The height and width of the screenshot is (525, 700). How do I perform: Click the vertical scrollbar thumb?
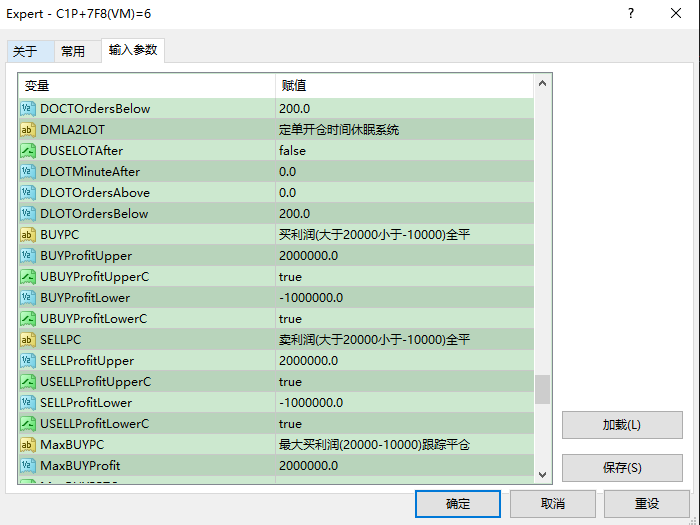point(542,389)
